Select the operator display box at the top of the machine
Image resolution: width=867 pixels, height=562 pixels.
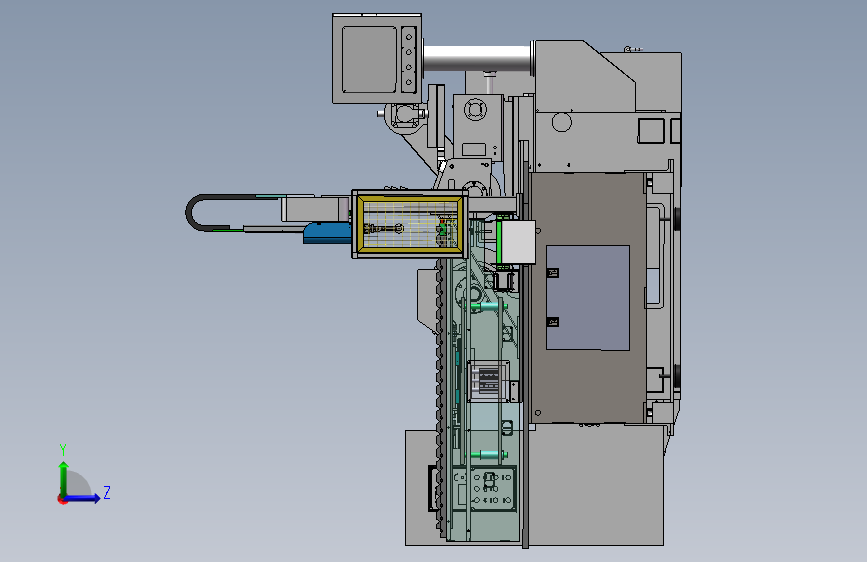(x=377, y=59)
